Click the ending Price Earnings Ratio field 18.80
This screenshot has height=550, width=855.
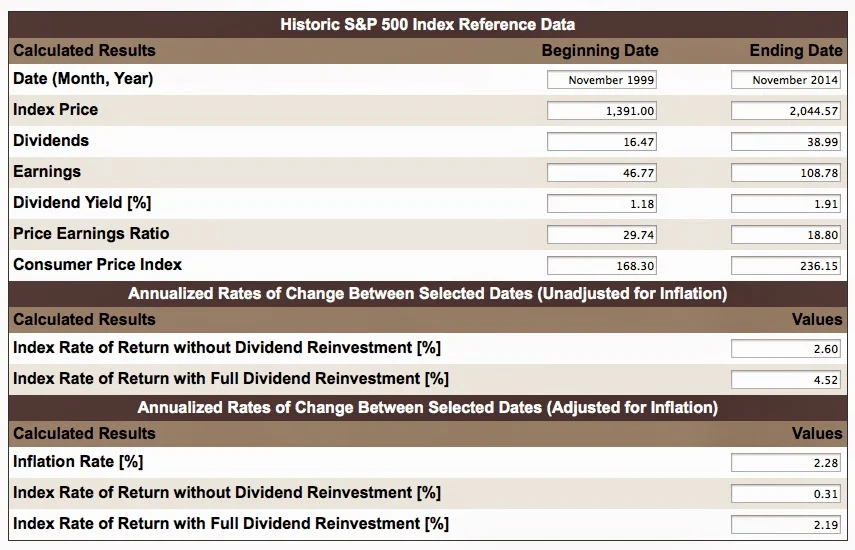786,235
